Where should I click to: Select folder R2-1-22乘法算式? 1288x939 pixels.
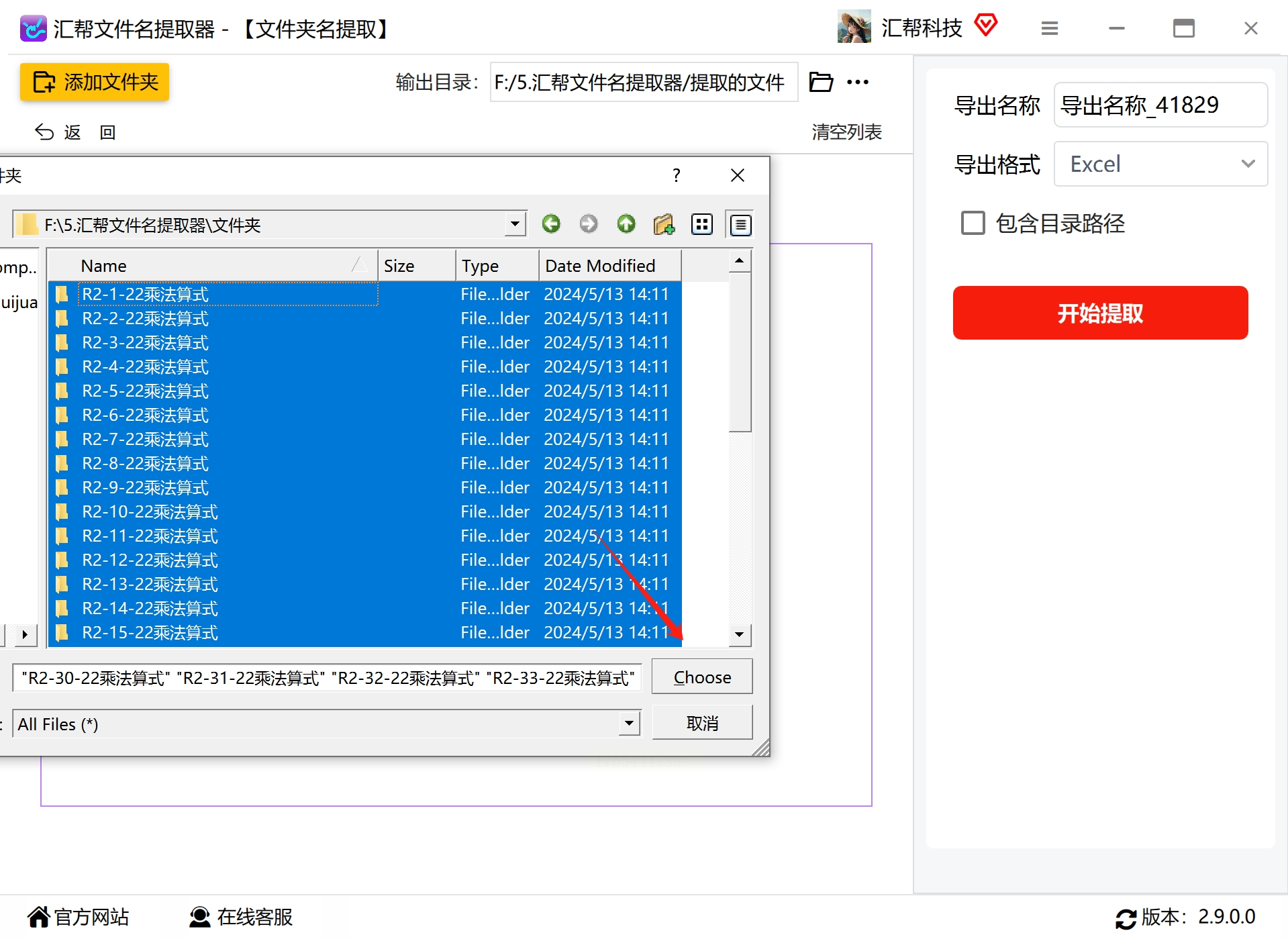click(365, 294)
